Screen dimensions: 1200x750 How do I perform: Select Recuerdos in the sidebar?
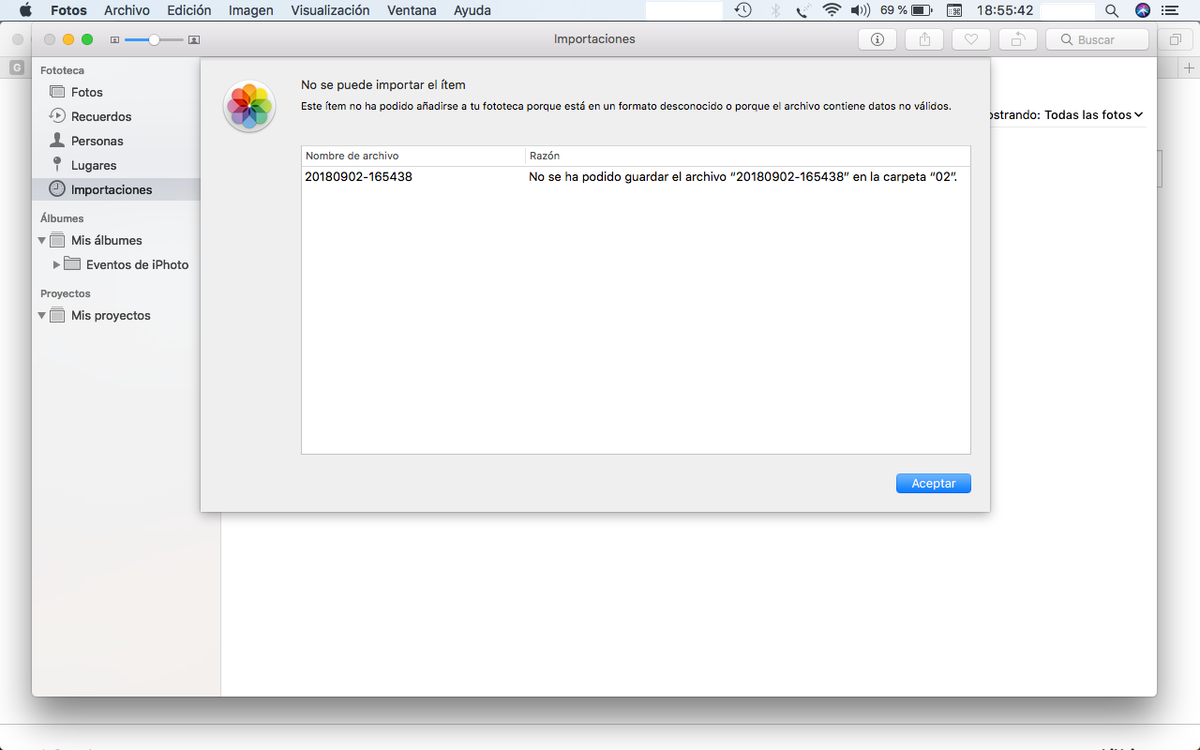point(100,116)
